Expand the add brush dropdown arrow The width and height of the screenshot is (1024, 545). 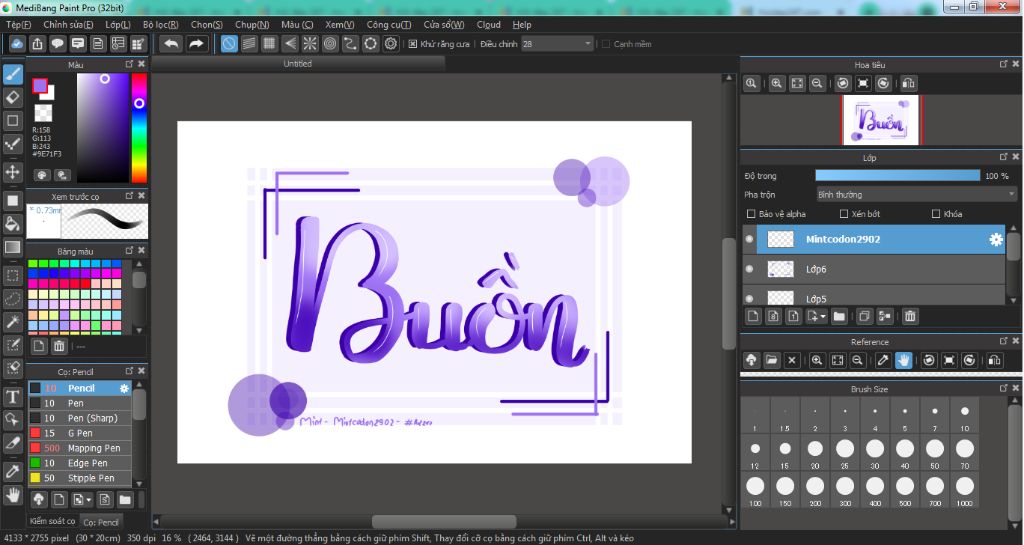point(89,500)
